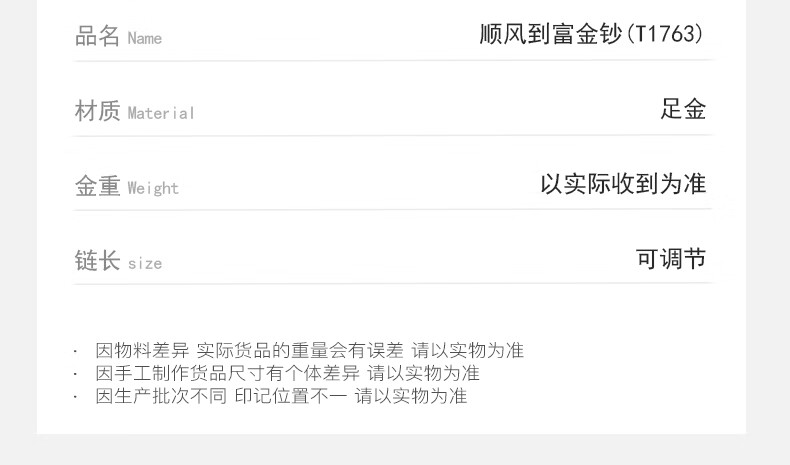This screenshot has width=790, height=465.
Task: Click the text 印记位置不一 in the last note
Action: (291, 396)
